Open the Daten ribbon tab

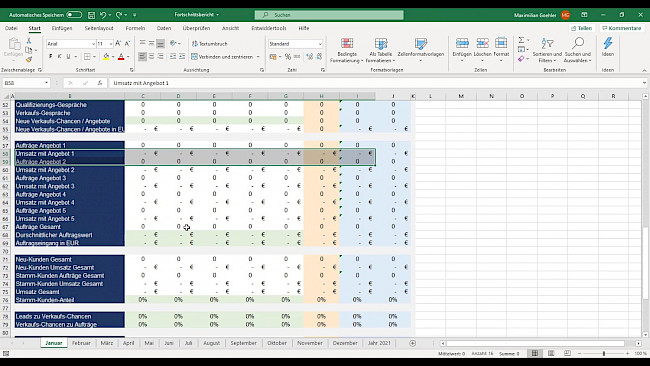(x=164, y=28)
